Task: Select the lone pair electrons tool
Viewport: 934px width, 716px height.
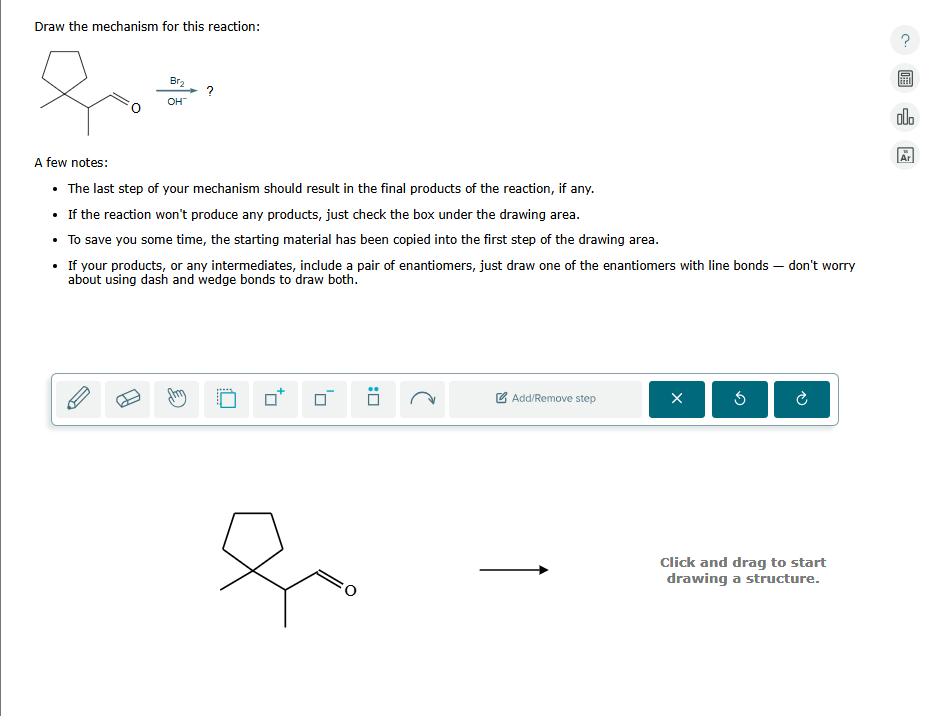Action: (373, 399)
